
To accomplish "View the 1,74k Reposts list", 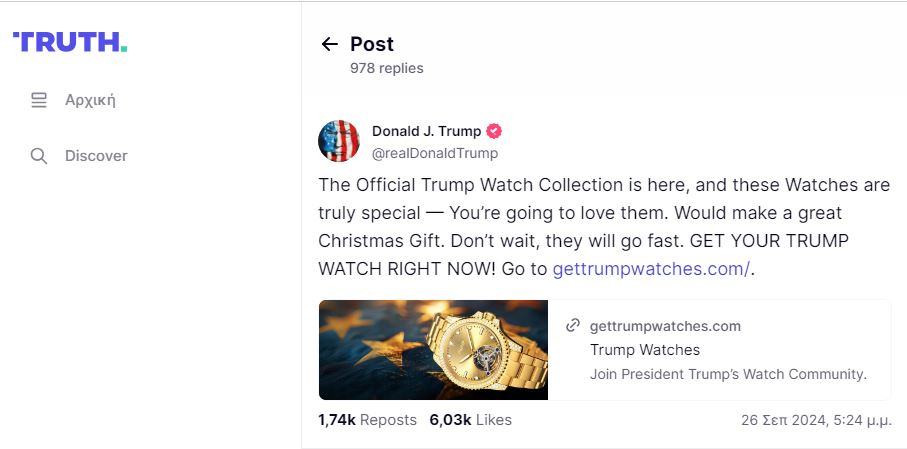I will [367, 420].
